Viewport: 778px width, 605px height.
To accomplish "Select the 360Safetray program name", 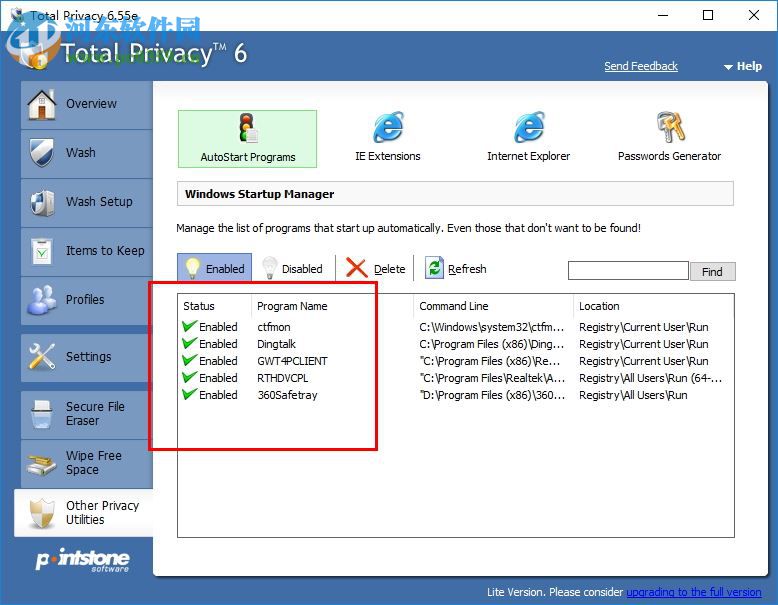I will [287, 395].
